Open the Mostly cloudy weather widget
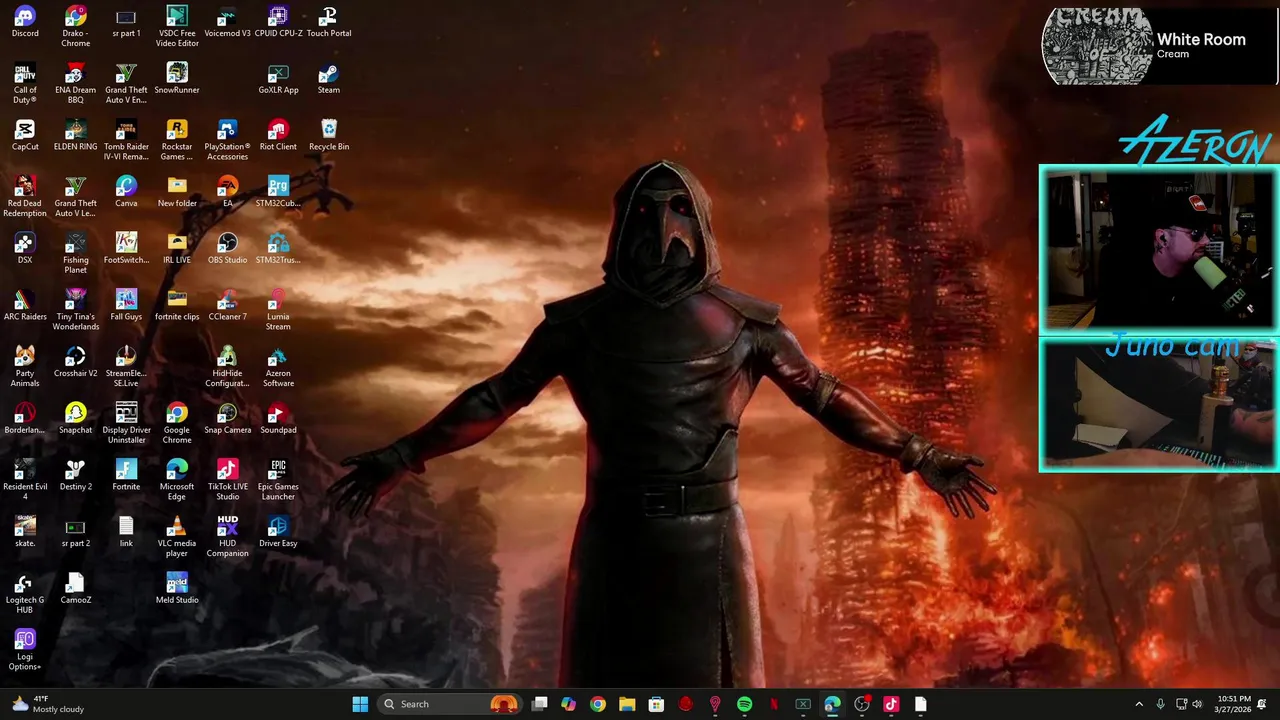Screen dimensions: 1280x720 [x=46, y=704]
